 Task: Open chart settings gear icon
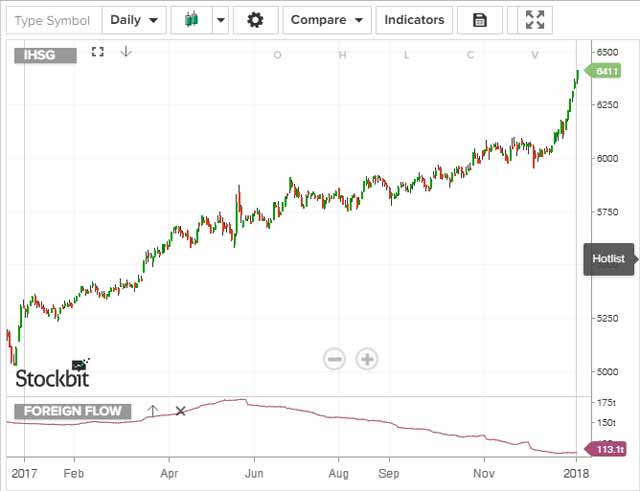coord(256,20)
